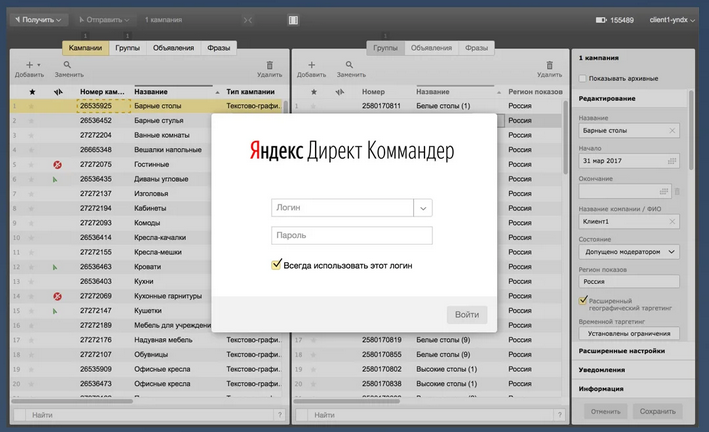Screen dimensions: 709x432
Task: Click the Удалить trash icon in groups panel
Action: (549, 65)
